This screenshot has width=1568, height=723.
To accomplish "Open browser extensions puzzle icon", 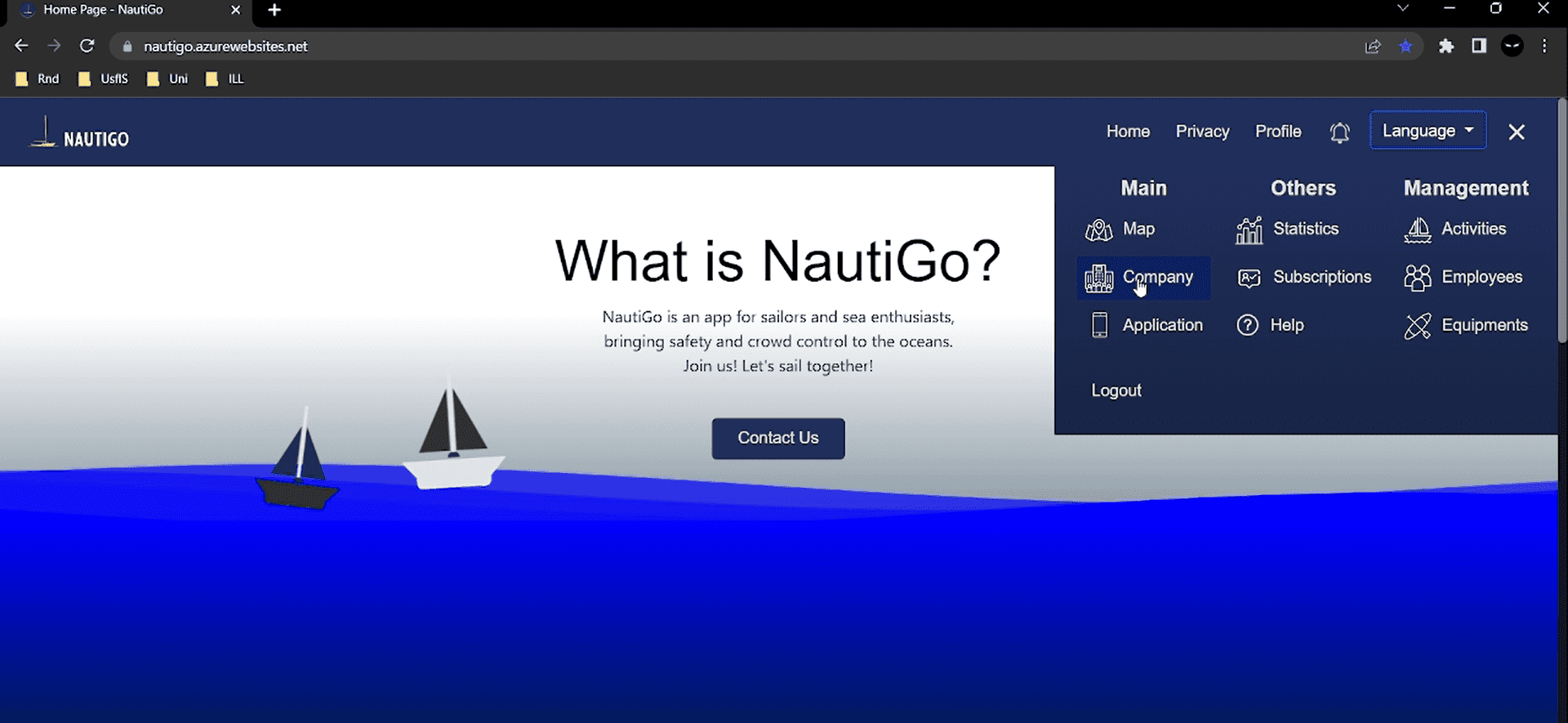I will coord(1446,46).
